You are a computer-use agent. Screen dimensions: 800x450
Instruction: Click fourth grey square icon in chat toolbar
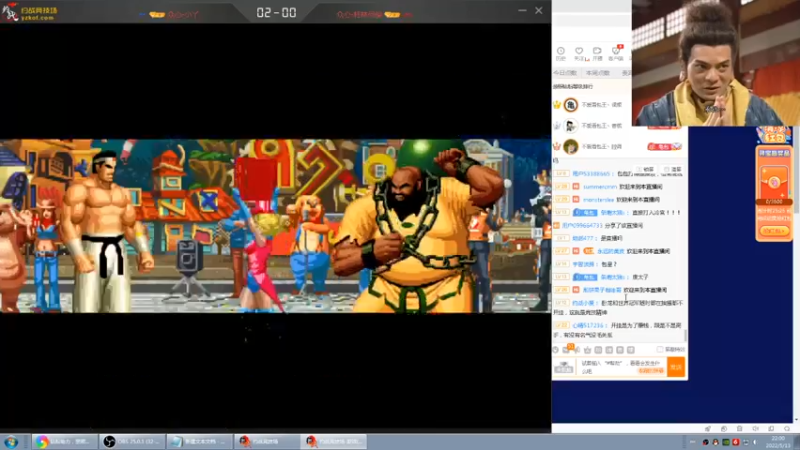tap(631, 350)
